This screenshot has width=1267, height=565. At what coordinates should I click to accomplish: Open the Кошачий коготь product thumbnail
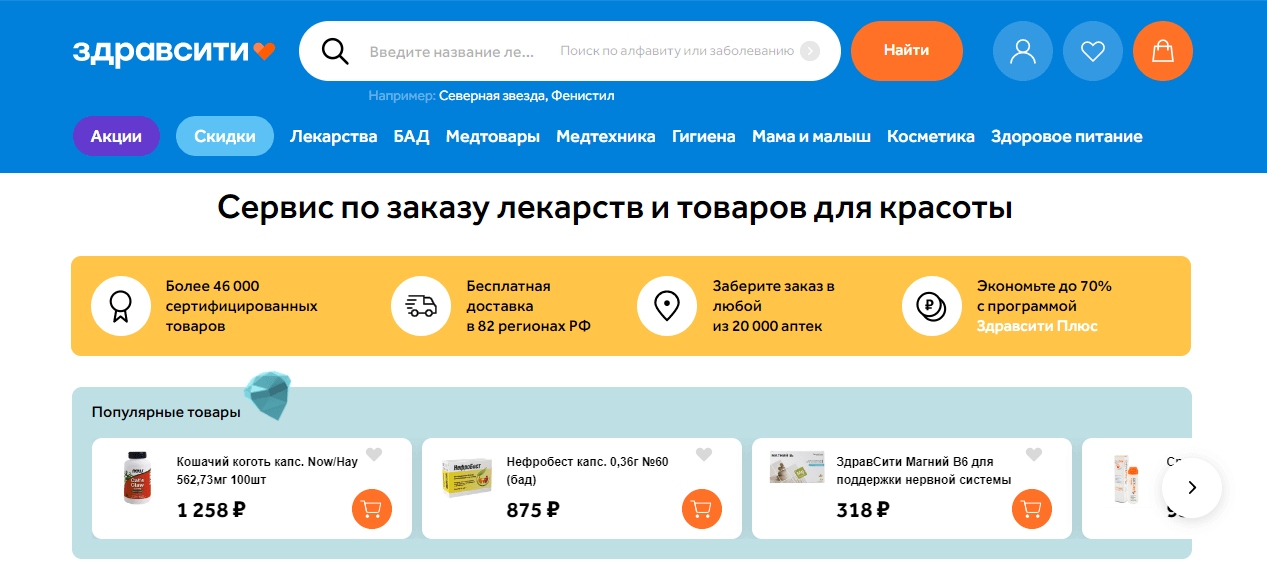(x=136, y=478)
